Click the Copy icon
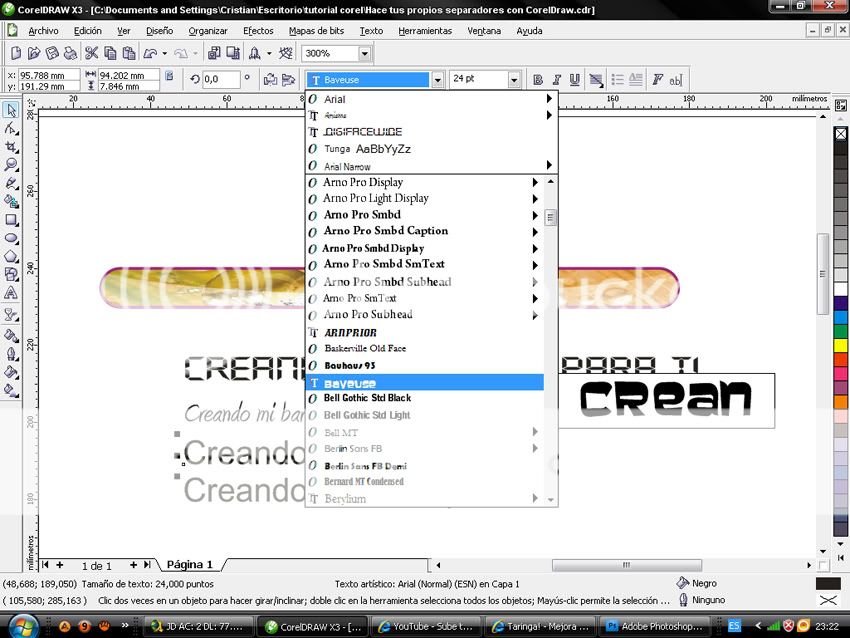Screen dimensions: 850x638 click(x=110, y=53)
